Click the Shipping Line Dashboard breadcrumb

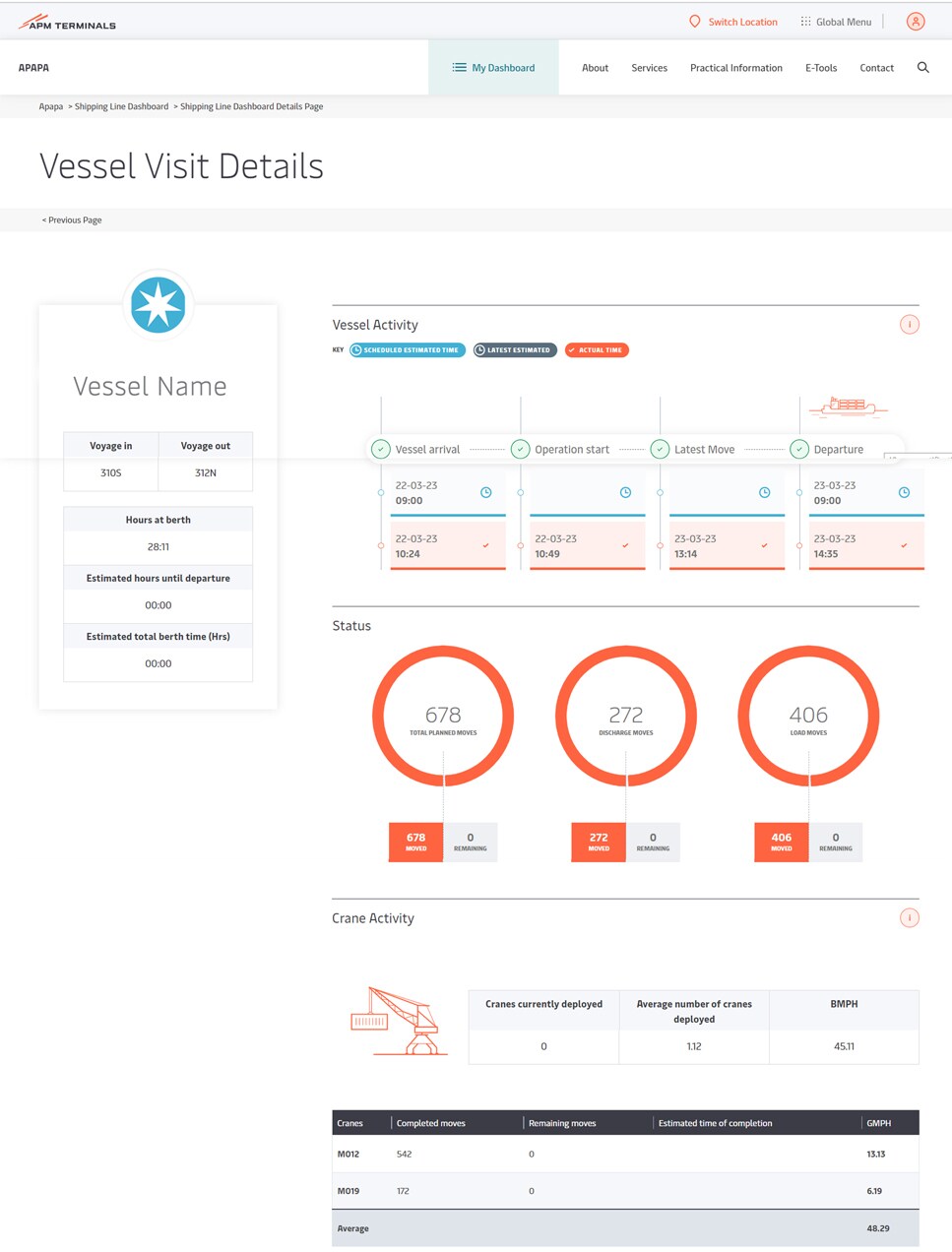pos(121,106)
